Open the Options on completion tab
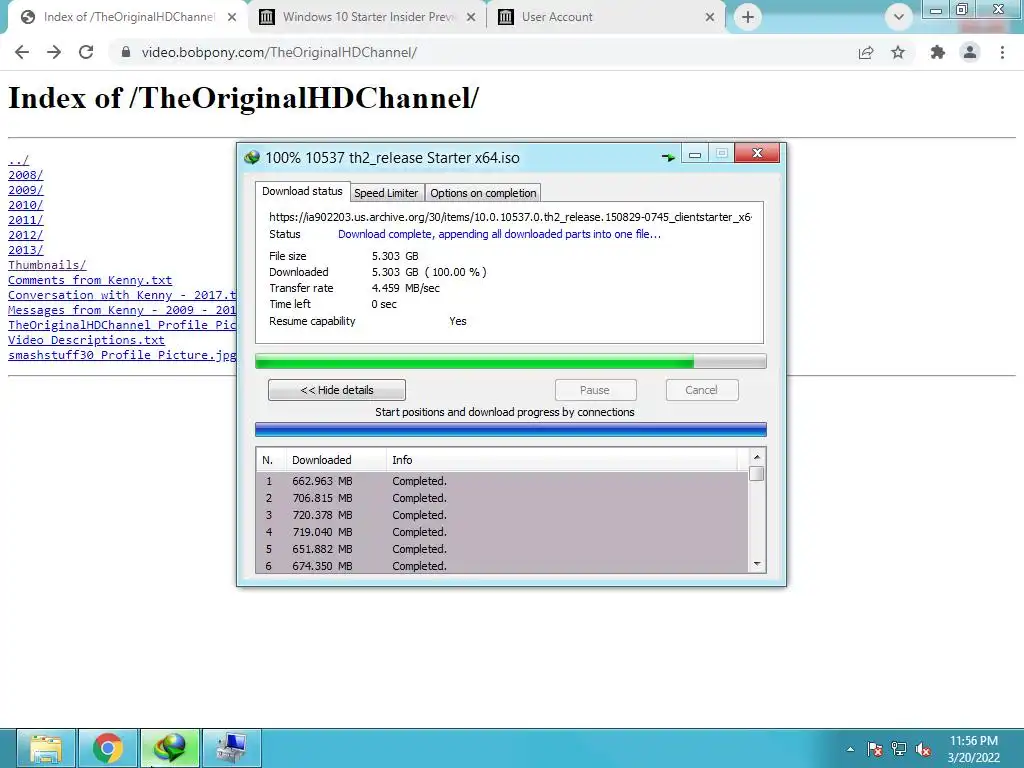 [483, 193]
